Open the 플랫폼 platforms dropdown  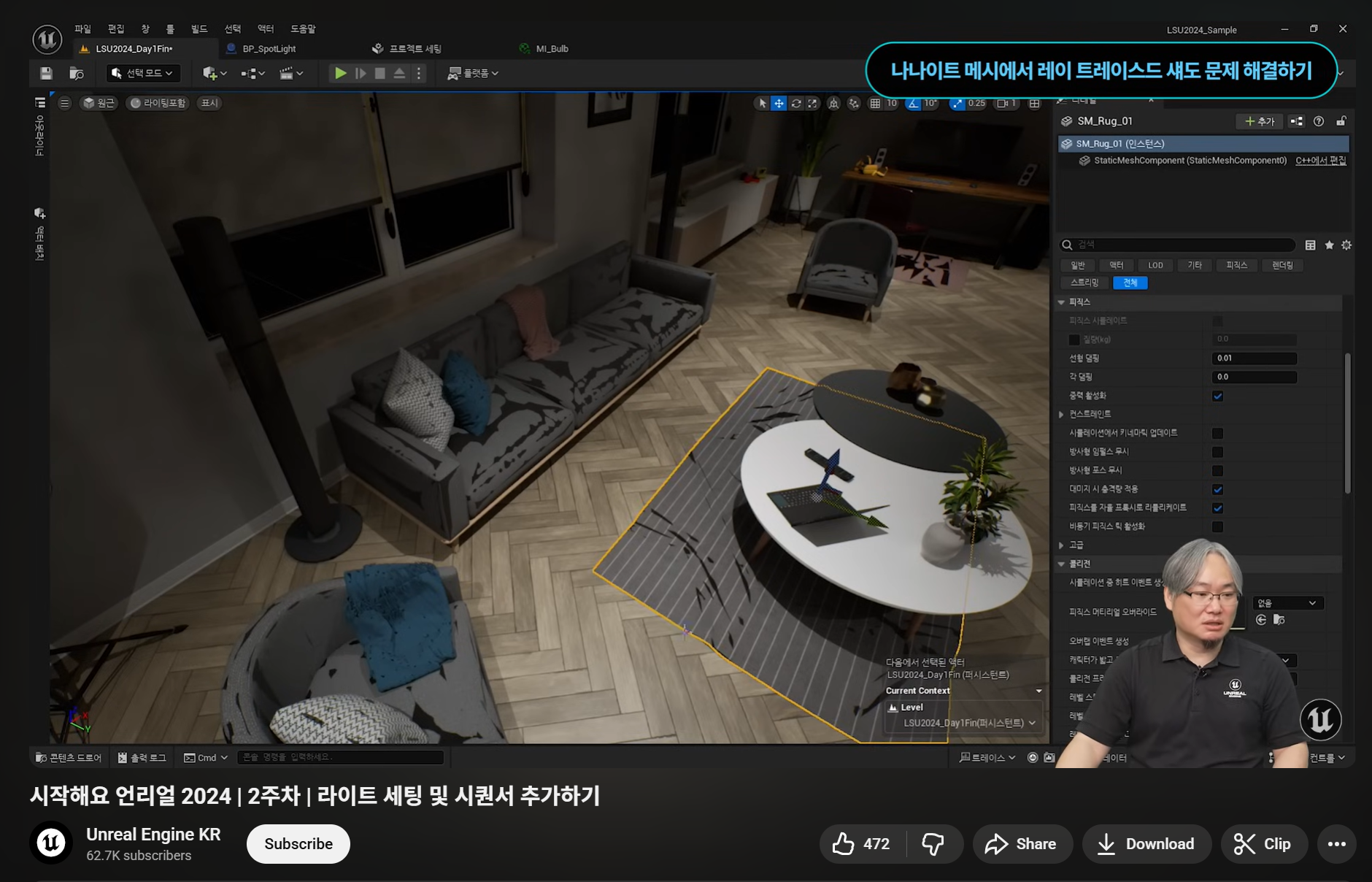pyautogui.click(x=473, y=73)
